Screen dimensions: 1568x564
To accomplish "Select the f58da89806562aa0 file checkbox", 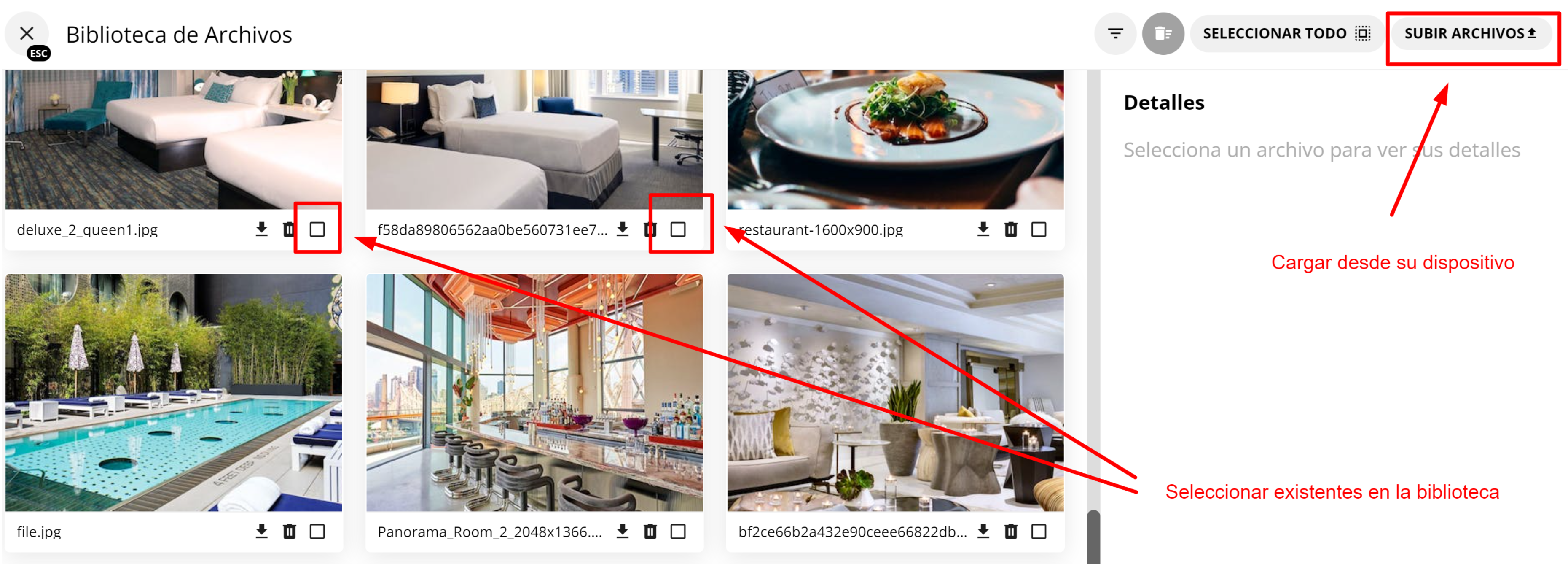I will 678,229.
